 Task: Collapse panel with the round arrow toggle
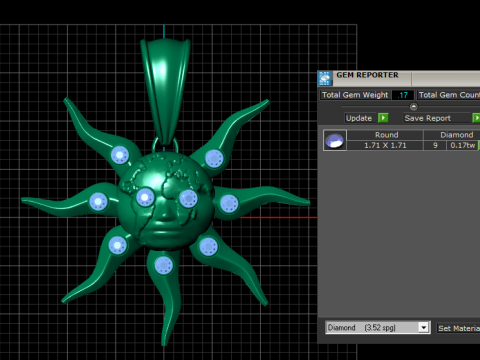pyautogui.click(x=413, y=107)
